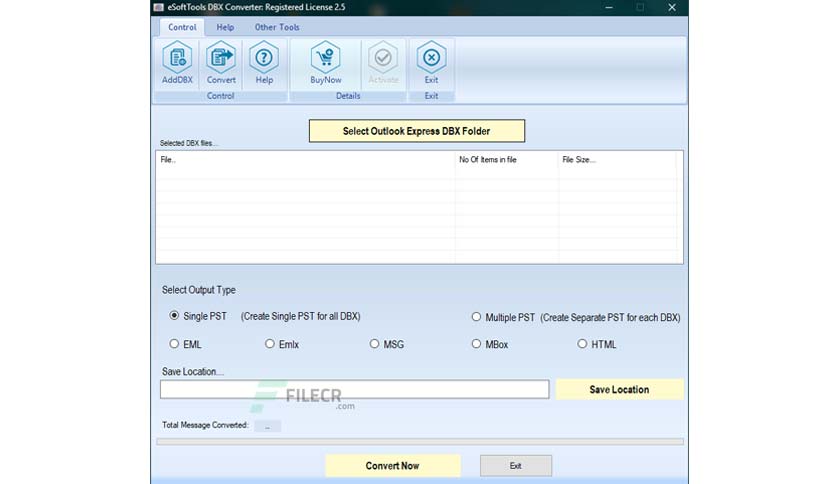The image size is (836, 484).
Task: Click the Activate checkmark icon
Action: (x=383, y=63)
